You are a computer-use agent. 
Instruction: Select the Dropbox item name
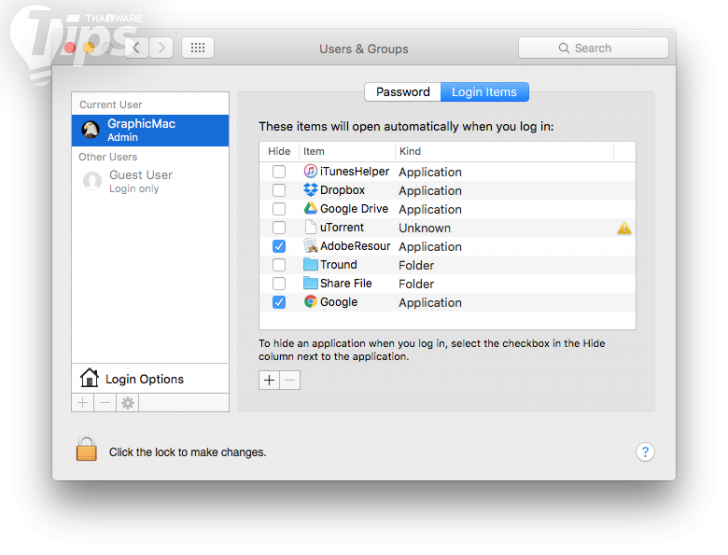tap(343, 190)
